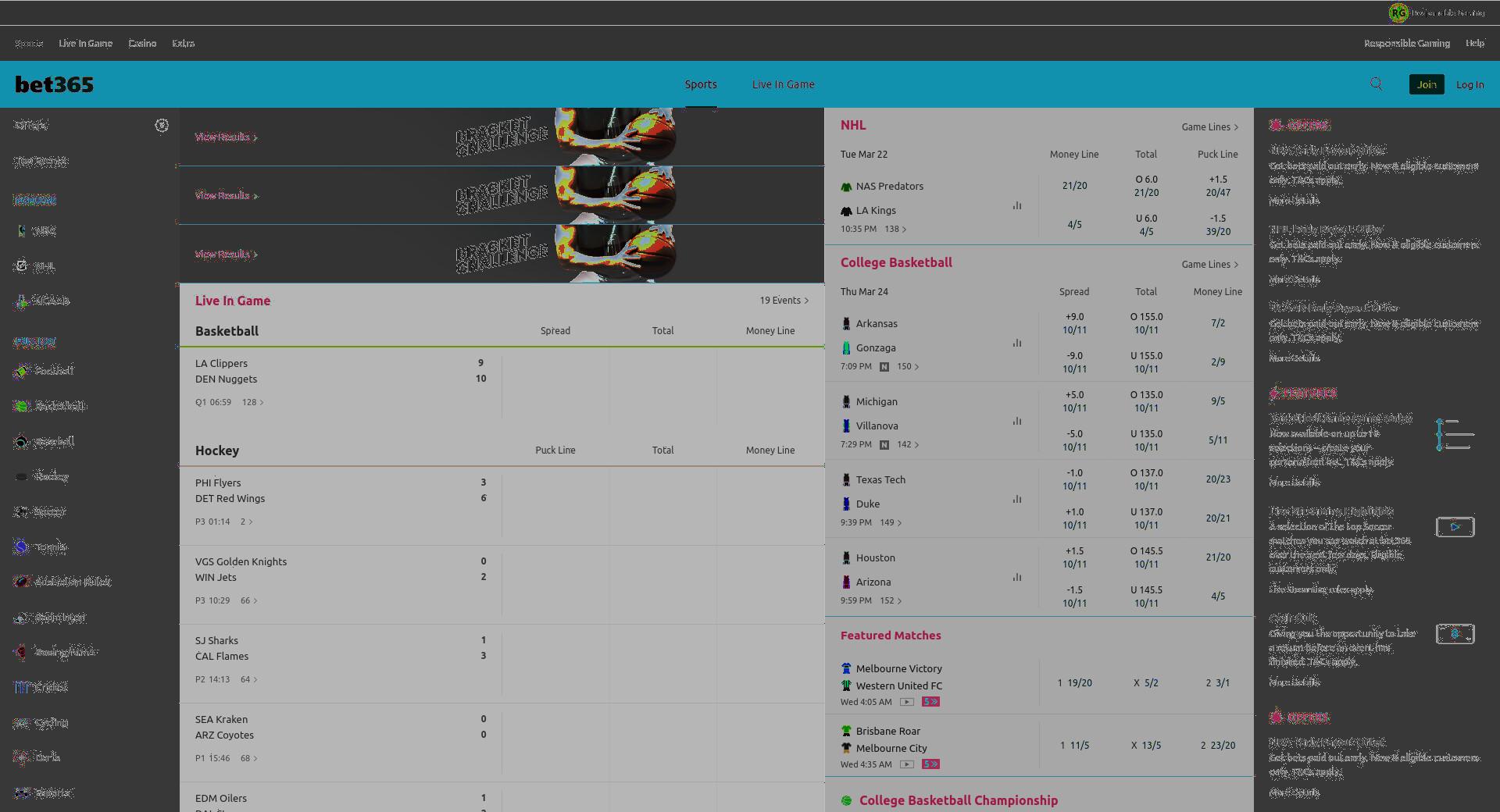Open Darts icon in sidebar
The width and height of the screenshot is (1500, 812).
[x=22, y=757]
